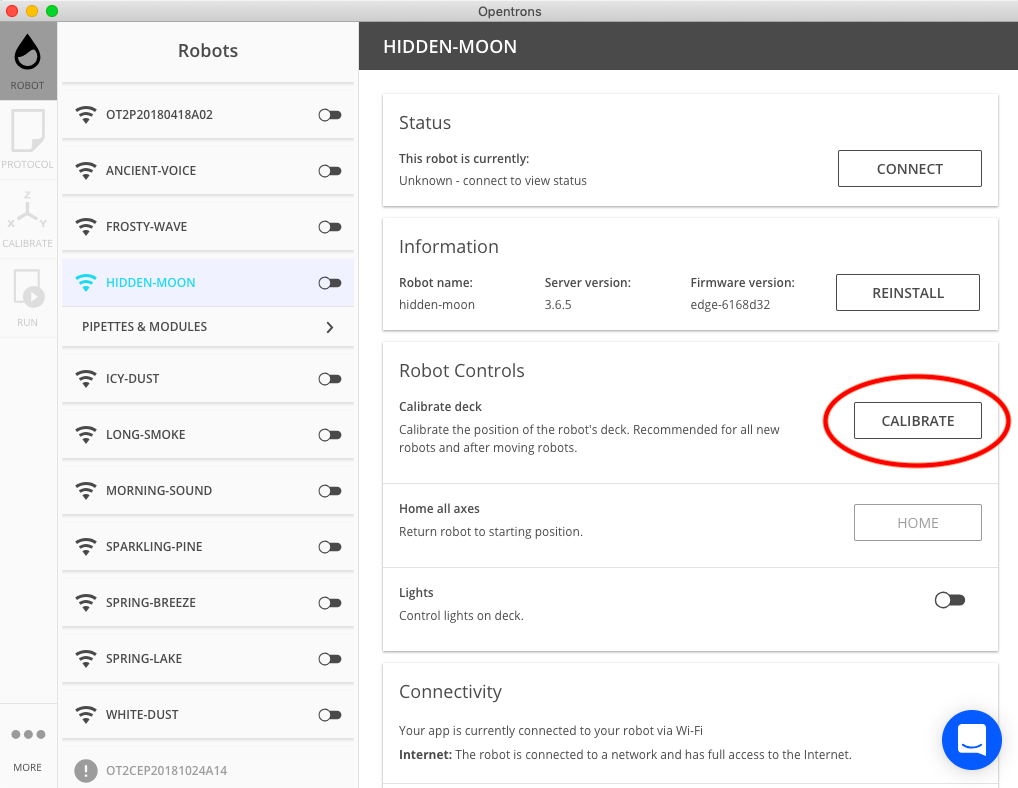Select the OT2CEP20181024A14 robot name

point(166,770)
